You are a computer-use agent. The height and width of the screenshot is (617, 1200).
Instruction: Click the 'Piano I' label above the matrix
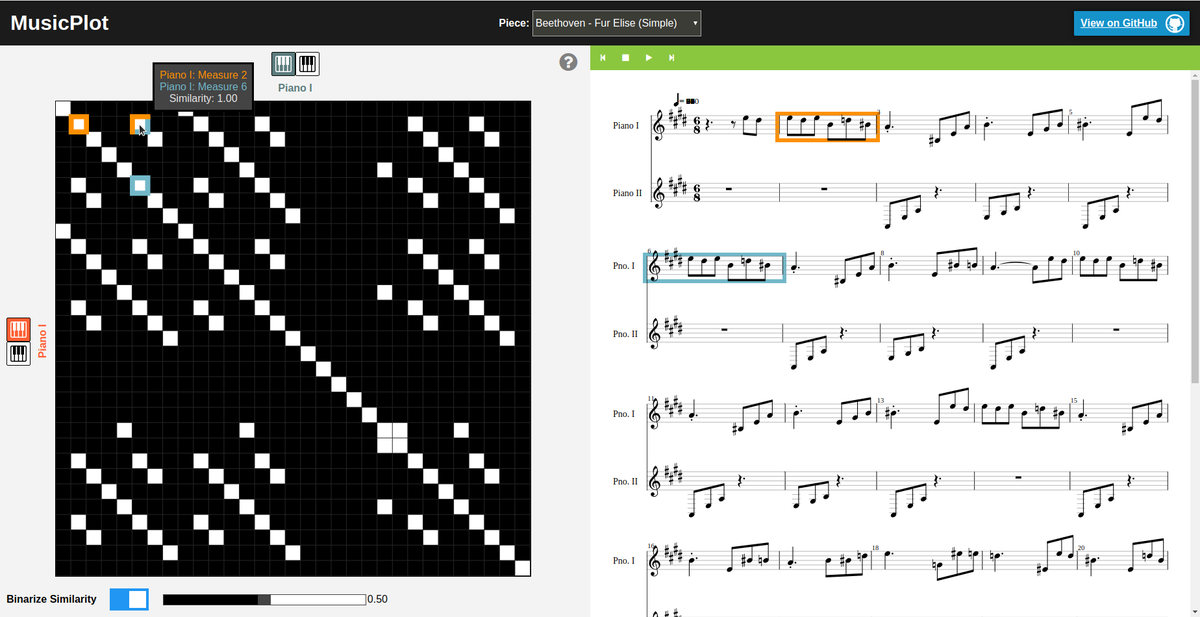pos(295,88)
